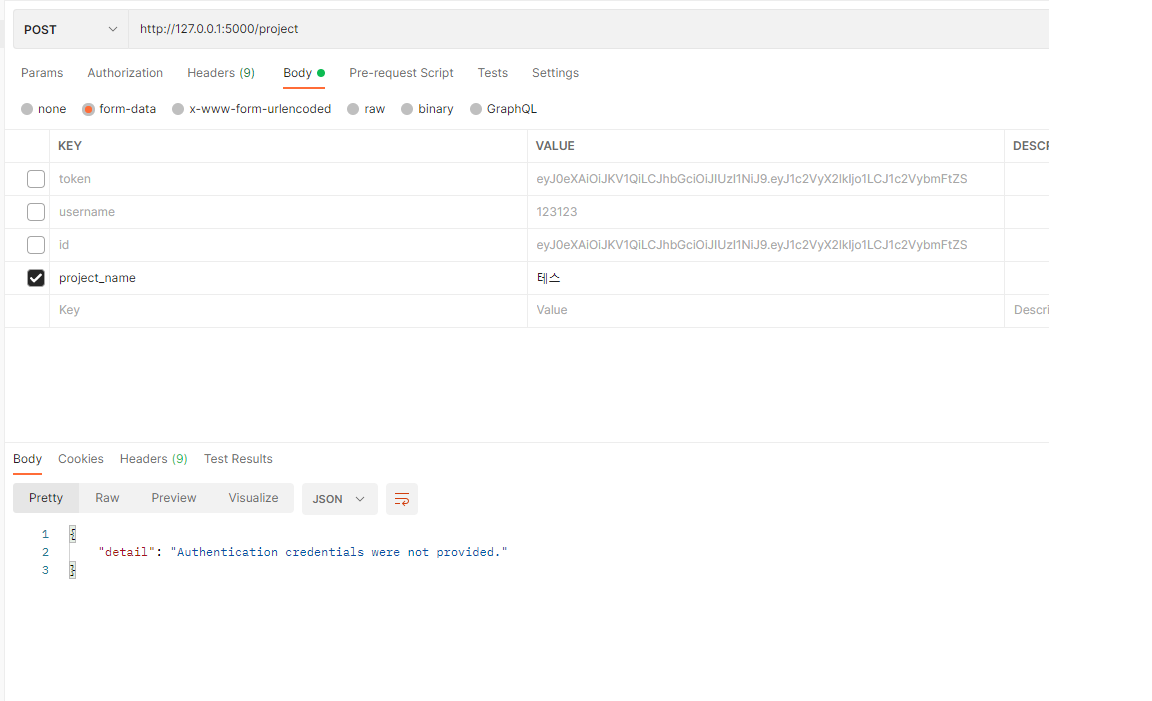
Task: Open the Authorization tab
Action: (125, 73)
